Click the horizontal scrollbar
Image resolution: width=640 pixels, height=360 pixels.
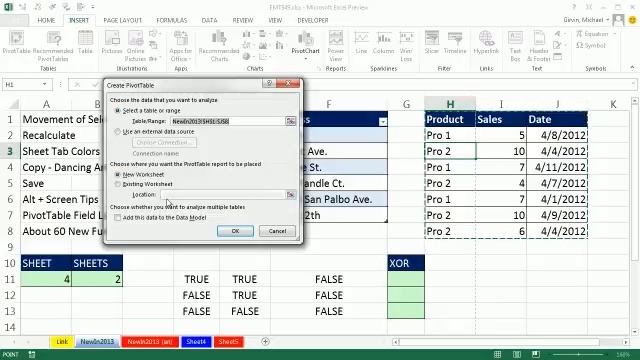click(500, 342)
